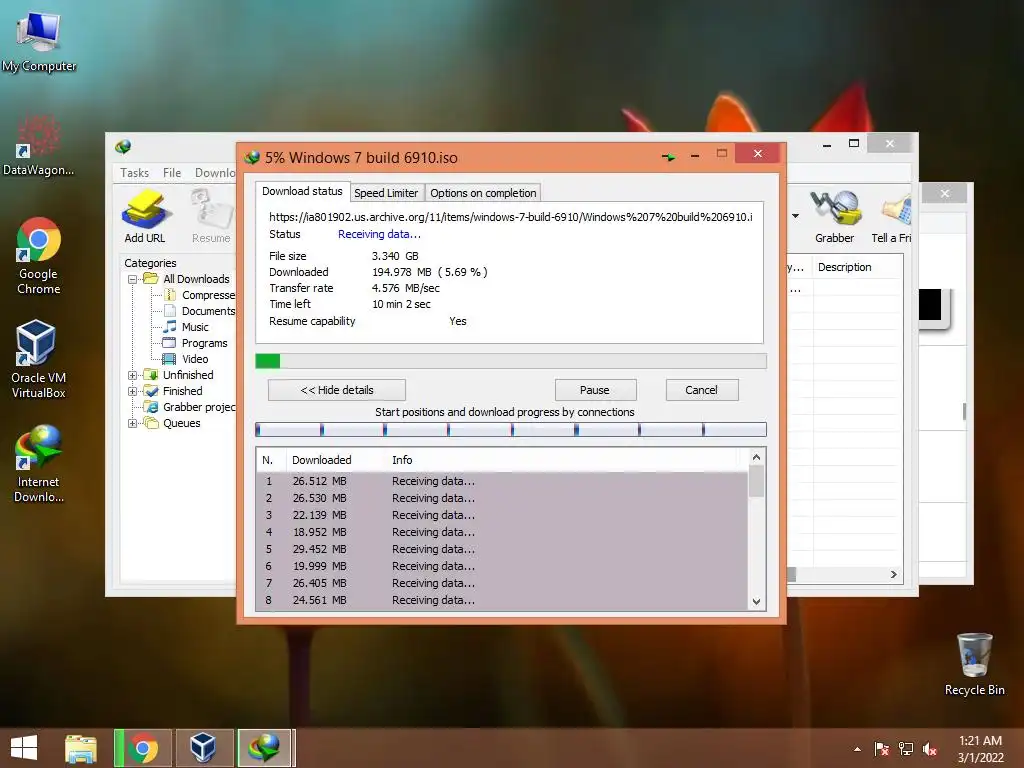
Task: Open My Computer desktop icon
Action: 39,42
